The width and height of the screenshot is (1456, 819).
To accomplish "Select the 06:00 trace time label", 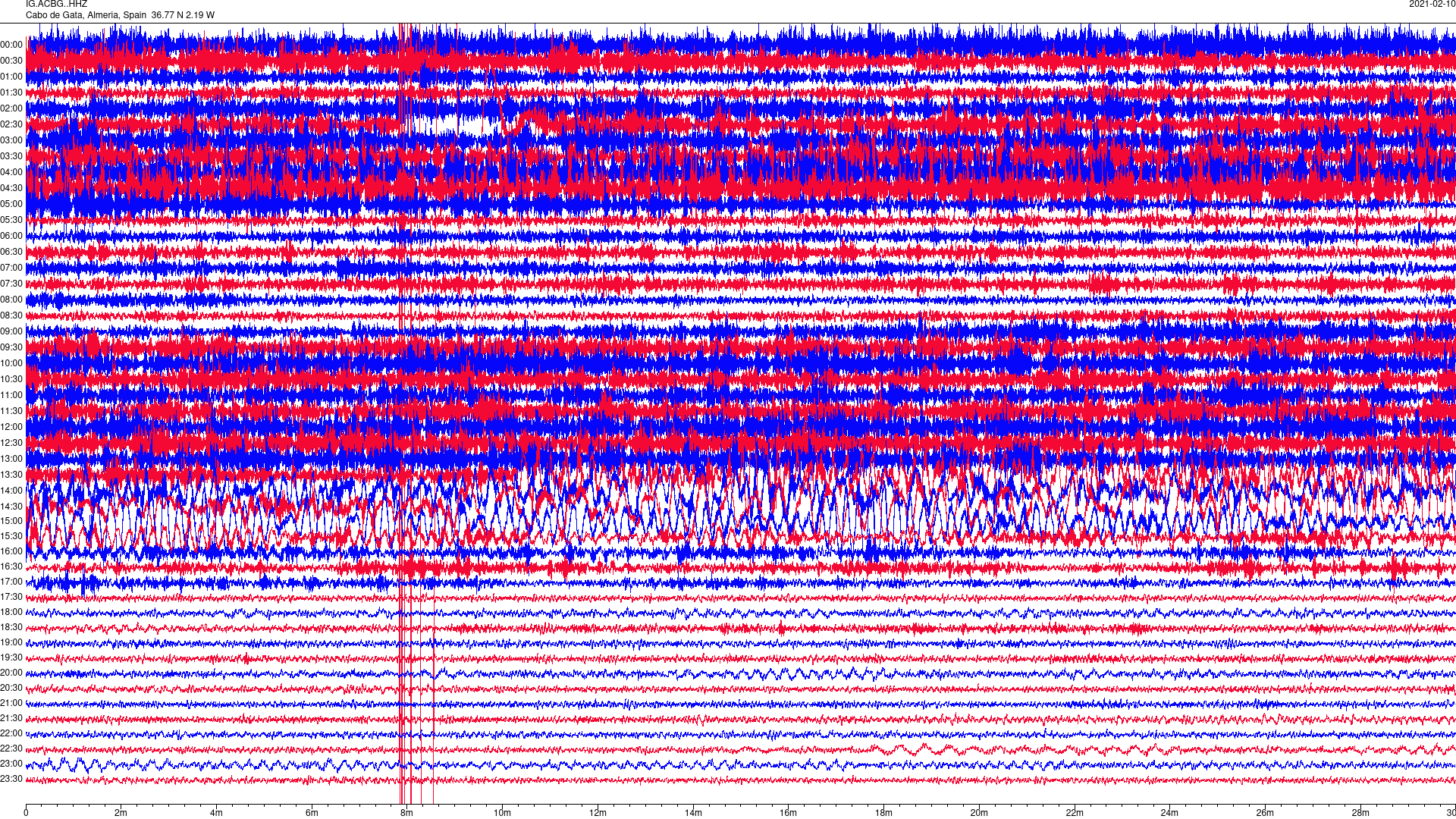I will tap(11, 236).
